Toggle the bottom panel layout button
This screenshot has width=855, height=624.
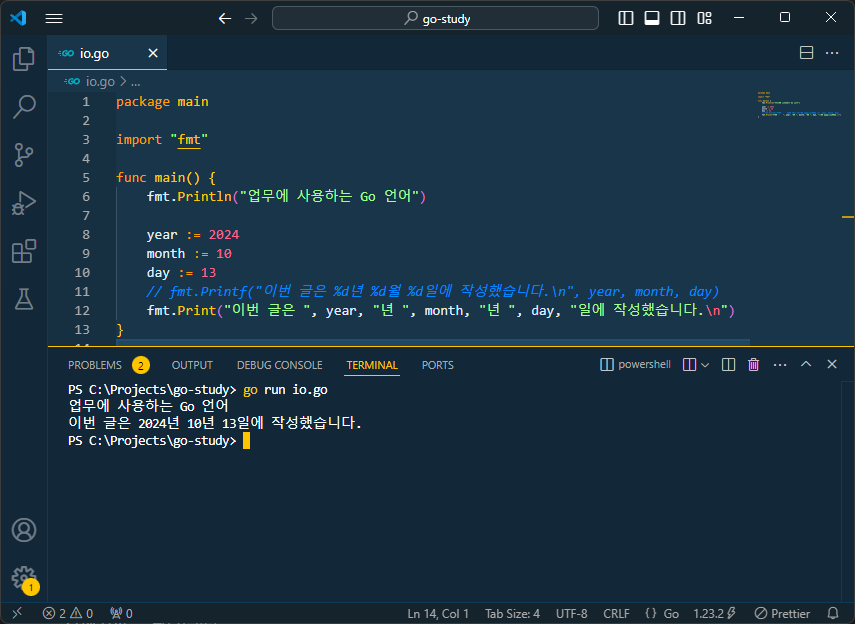652,18
